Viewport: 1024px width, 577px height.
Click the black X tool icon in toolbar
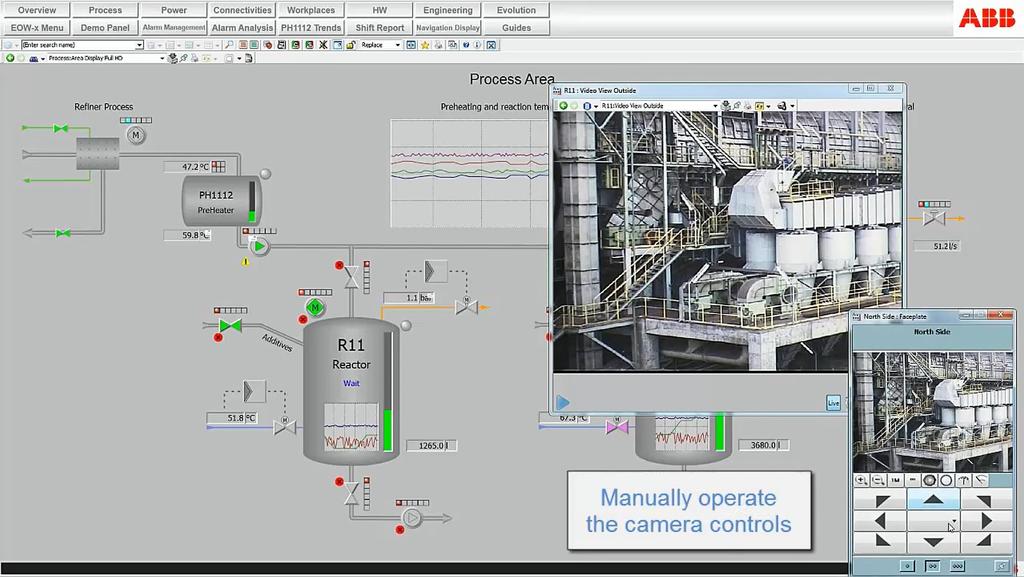coord(323,45)
